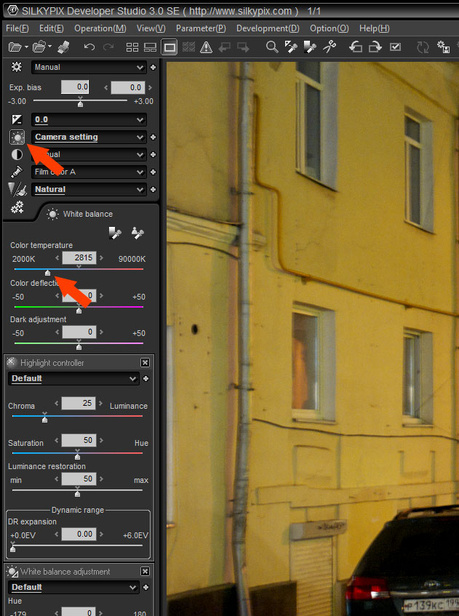The width and height of the screenshot is (459, 616).
Task: Open the White balance adjustment Default dropdown
Action: 73,587
